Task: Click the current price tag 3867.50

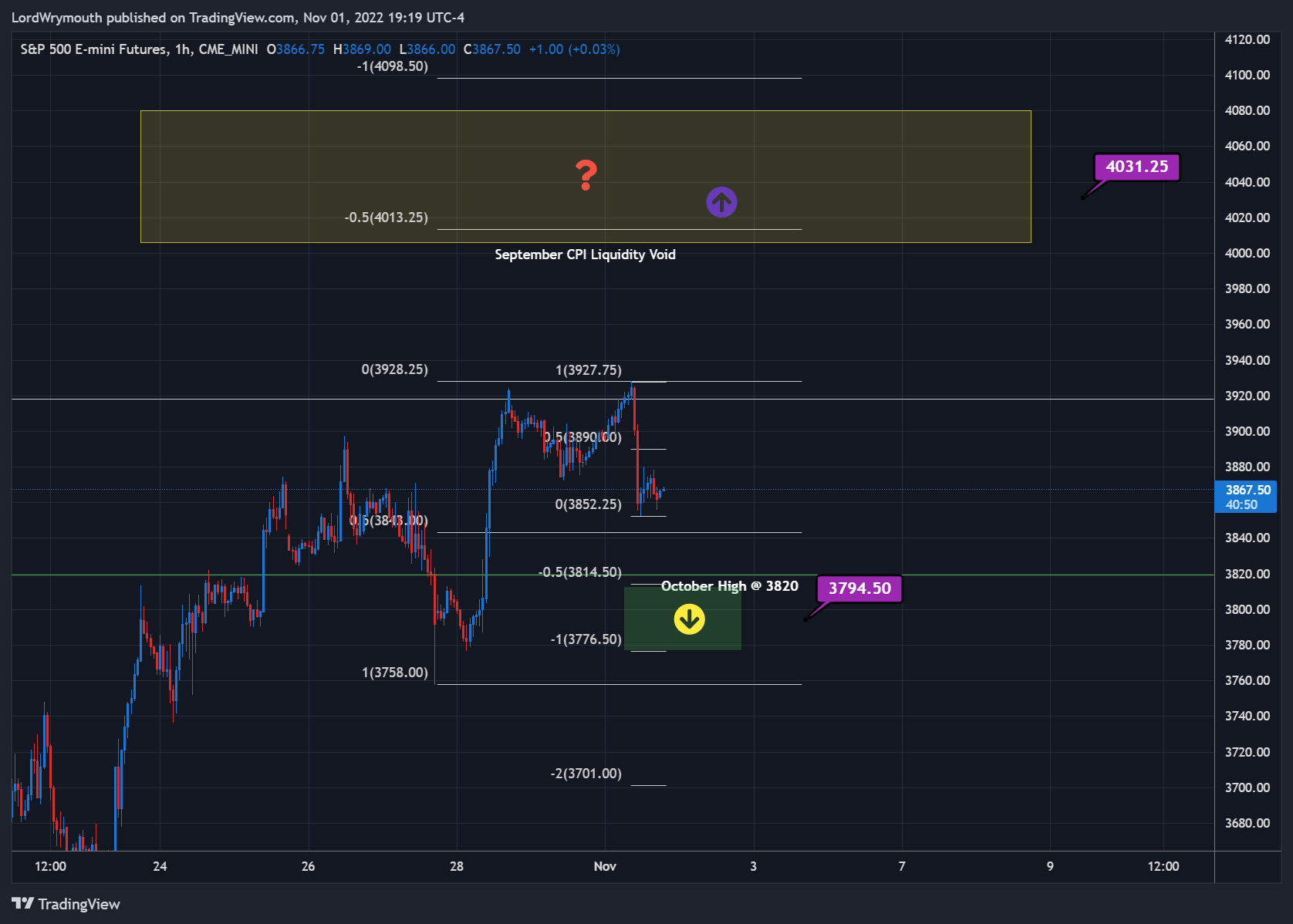Action: pyautogui.click(x=1246, y=497)
